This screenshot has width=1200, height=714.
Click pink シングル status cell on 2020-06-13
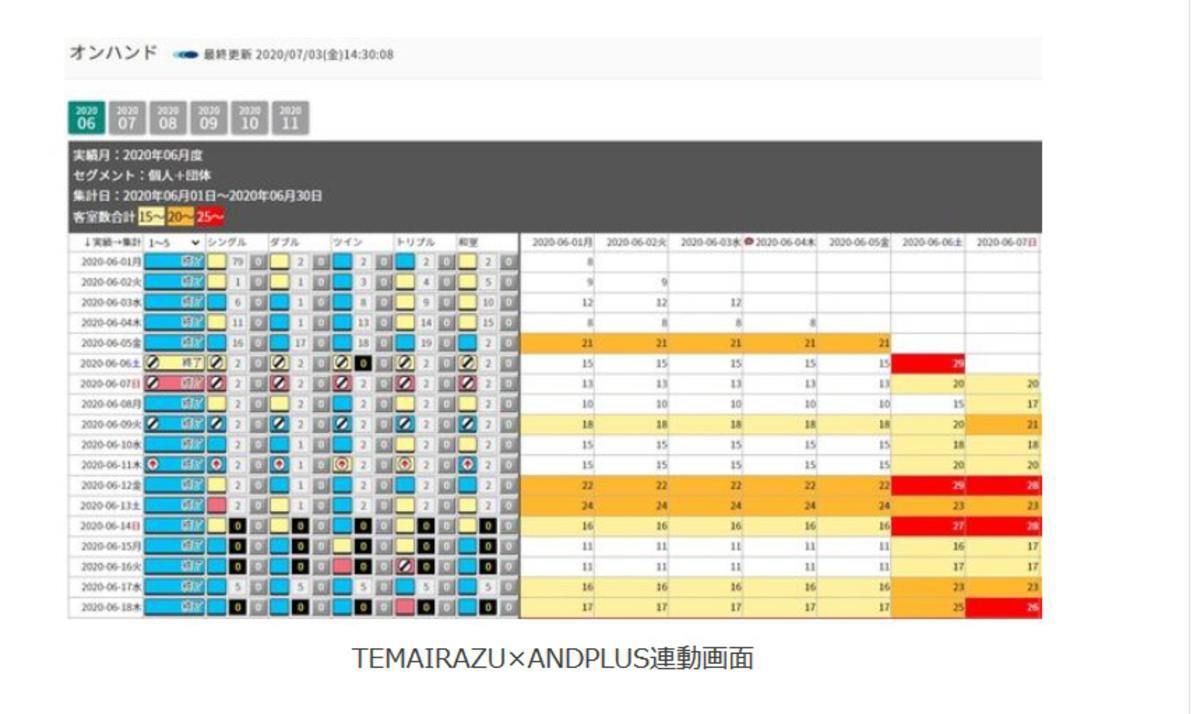tap(217, 506)
